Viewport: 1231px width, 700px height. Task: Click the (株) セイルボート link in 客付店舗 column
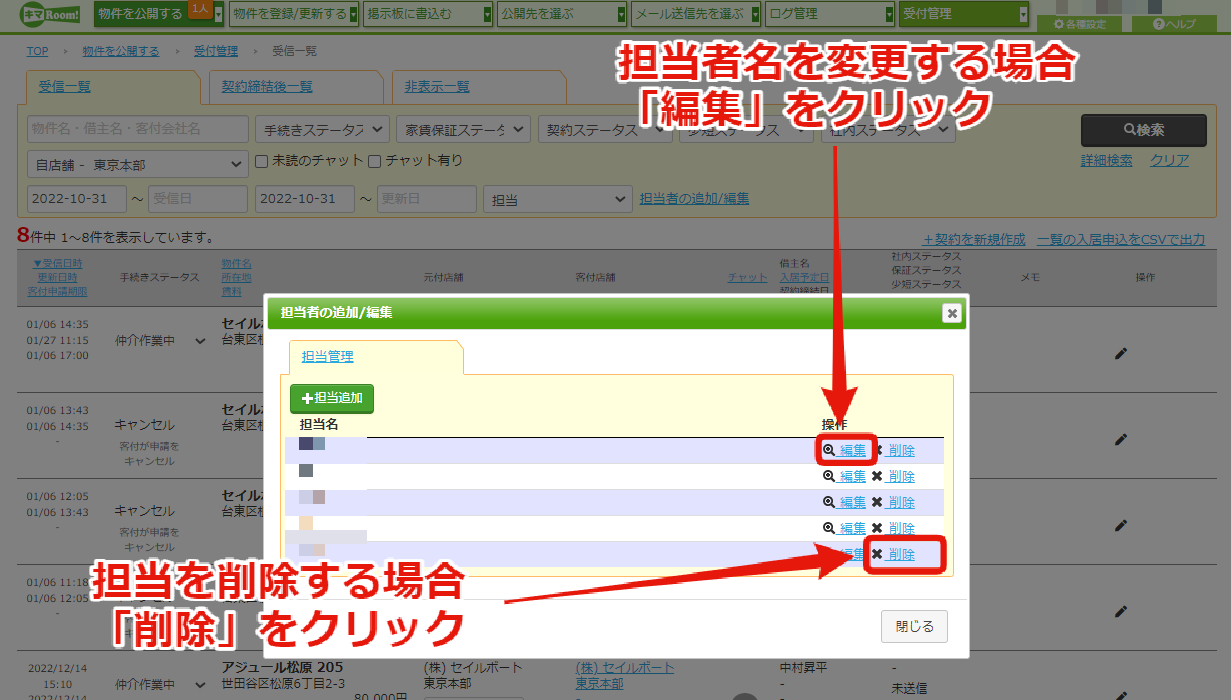pos(625,668)
